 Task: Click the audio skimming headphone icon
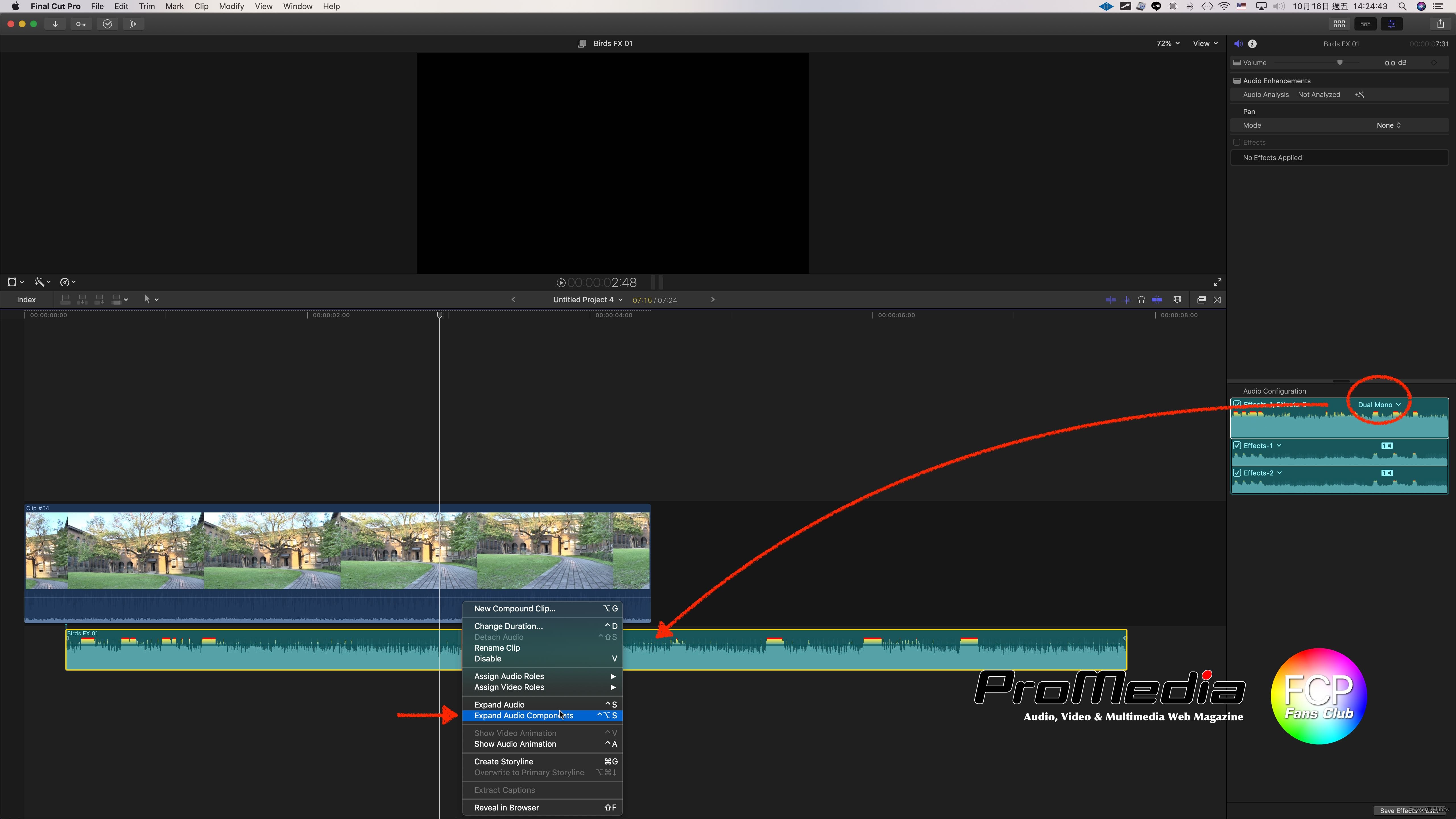1141,299
